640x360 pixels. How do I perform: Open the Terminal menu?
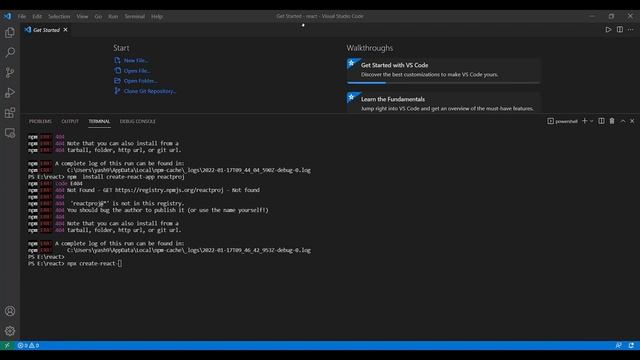[x=135, y=16]
